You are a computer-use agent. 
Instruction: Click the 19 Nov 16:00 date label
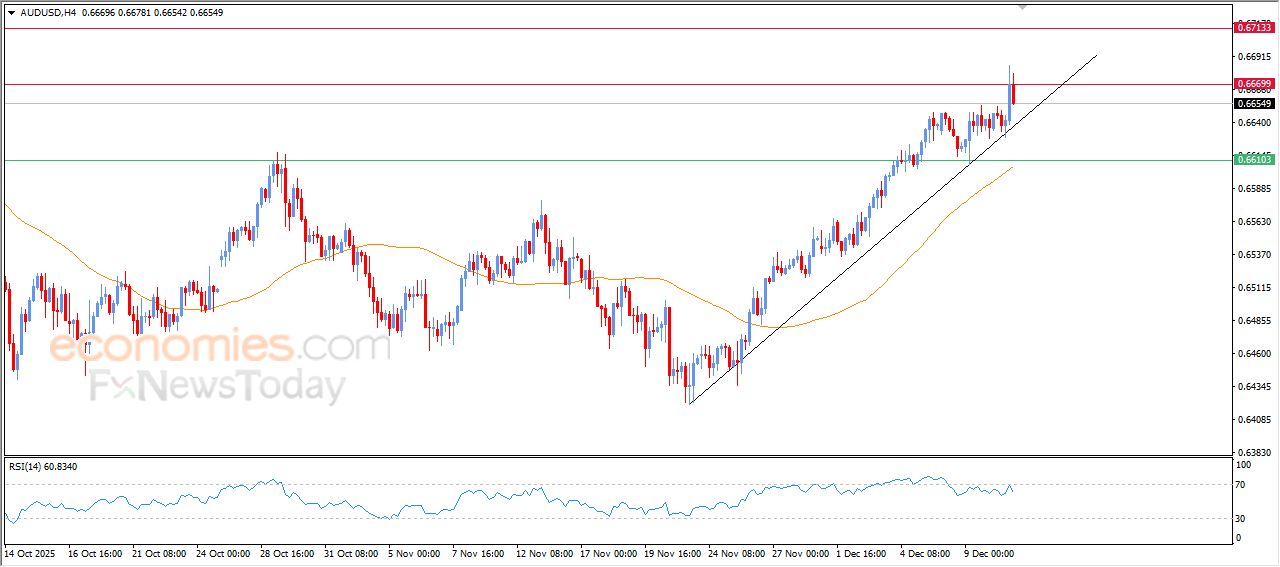tap(671, 552)
